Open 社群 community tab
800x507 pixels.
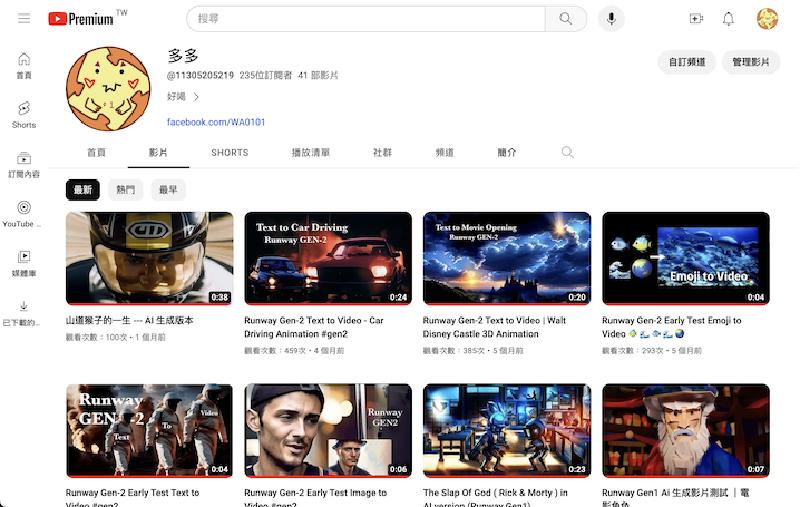pyautogui.click(x=382, y=152)
